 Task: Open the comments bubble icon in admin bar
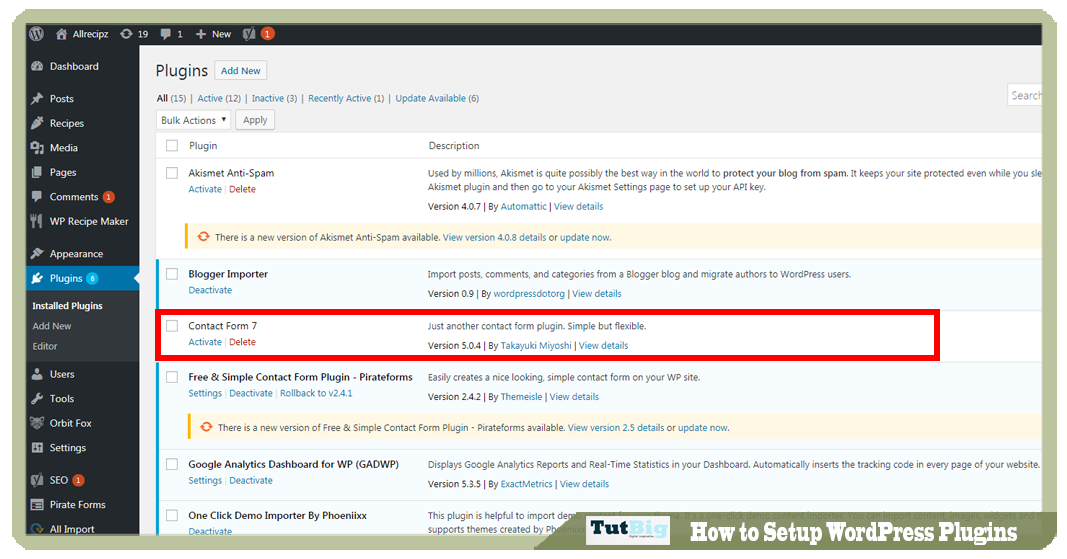(165, 34)
